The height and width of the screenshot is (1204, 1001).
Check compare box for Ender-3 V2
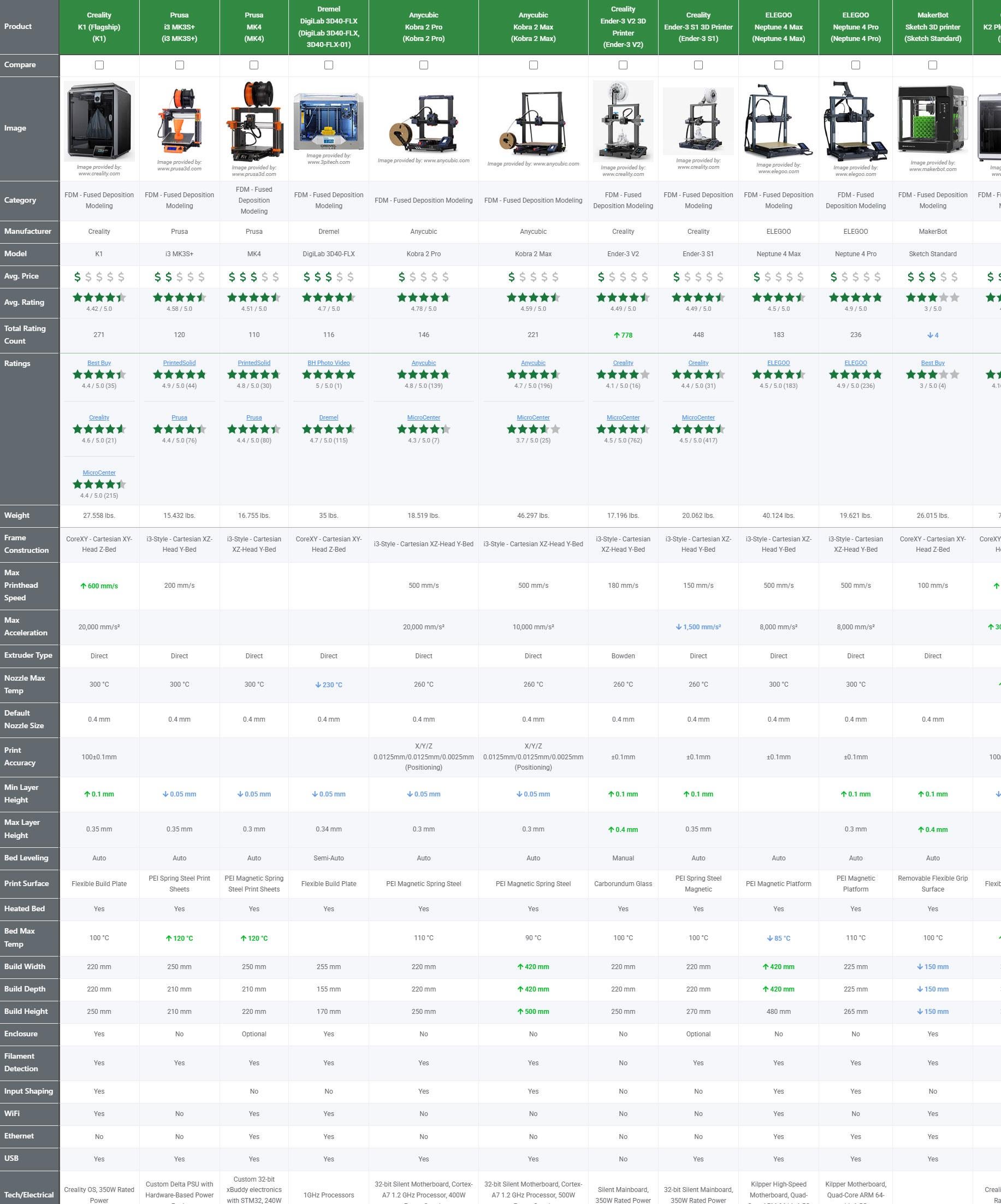(623, 65)
